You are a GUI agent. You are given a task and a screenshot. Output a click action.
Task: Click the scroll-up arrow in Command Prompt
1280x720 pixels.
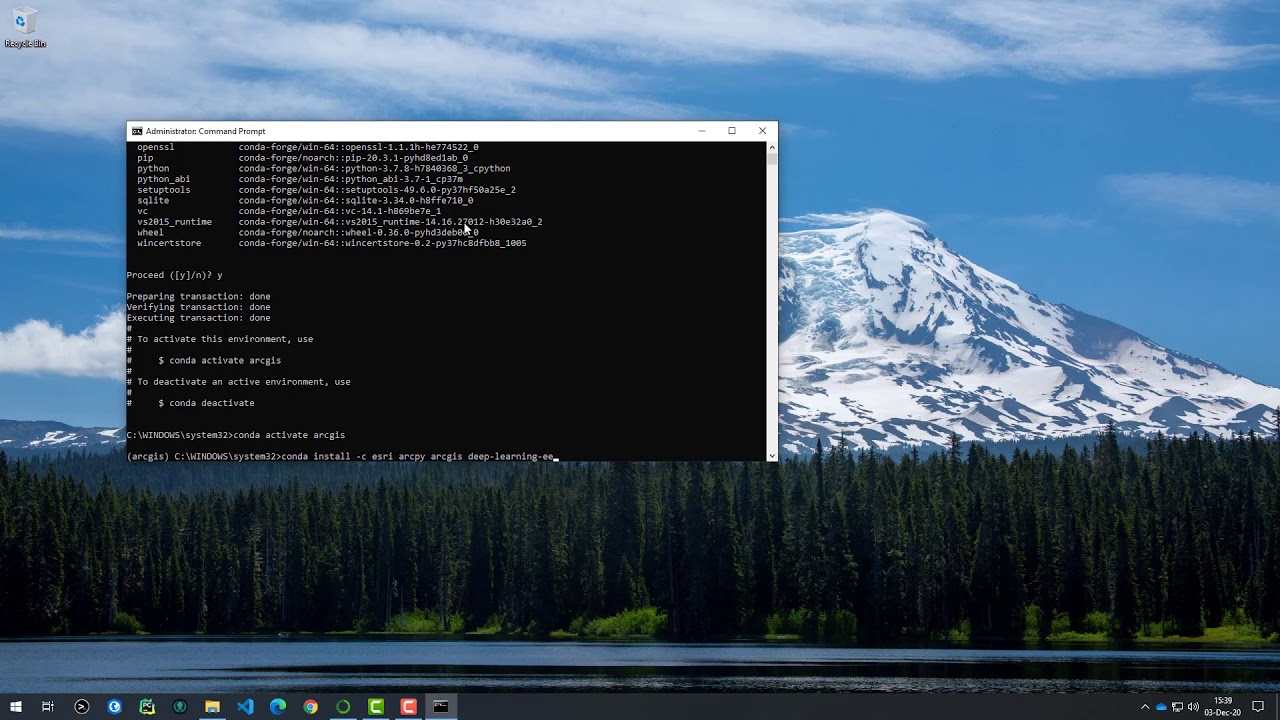click(x=771, y=146)
